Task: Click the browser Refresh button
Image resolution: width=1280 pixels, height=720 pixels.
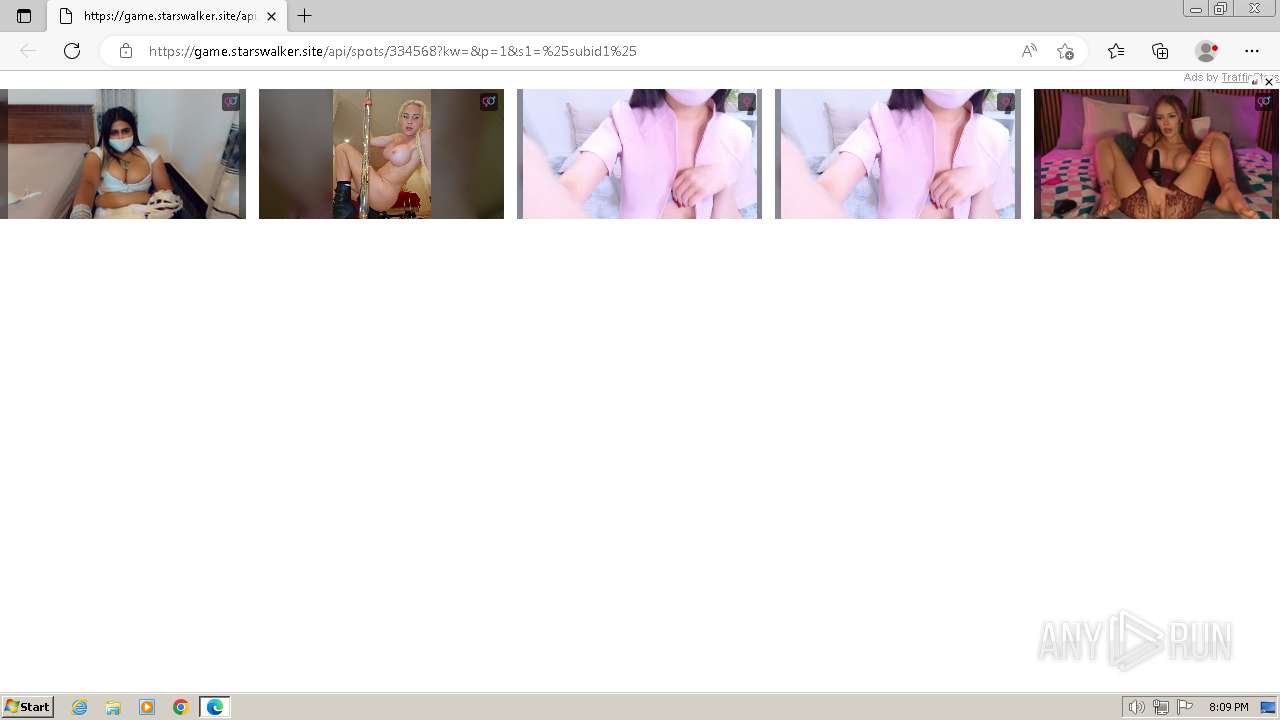Action: (x=72, y=51)
